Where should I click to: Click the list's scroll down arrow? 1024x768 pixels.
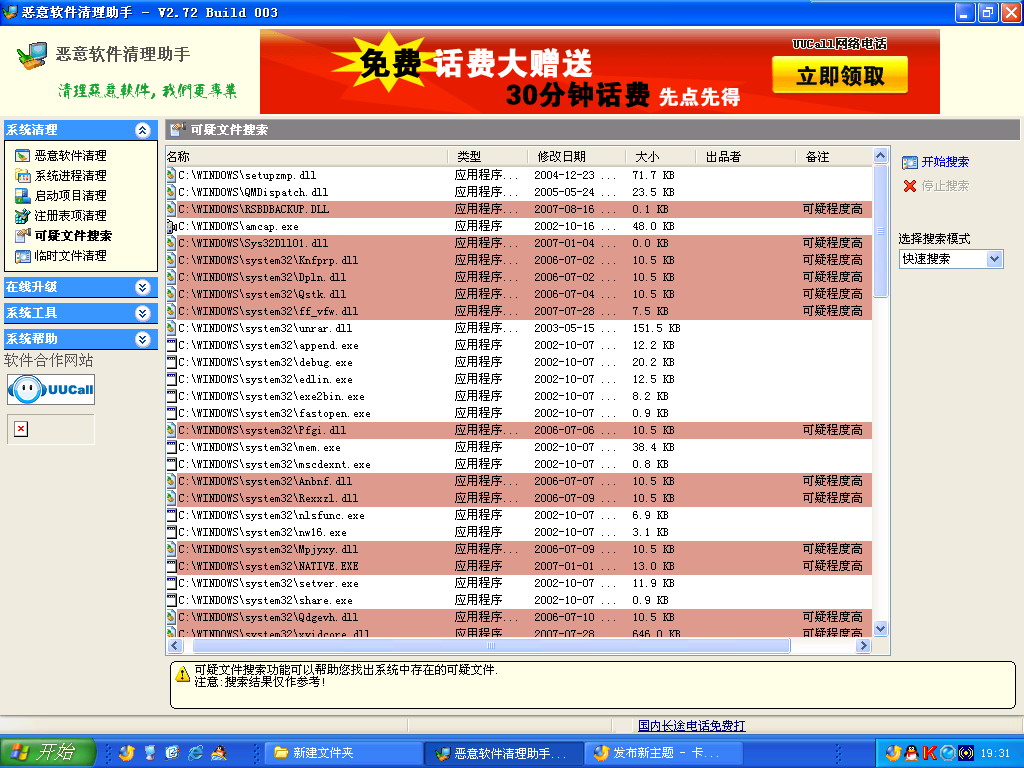[x=880, y=629]
